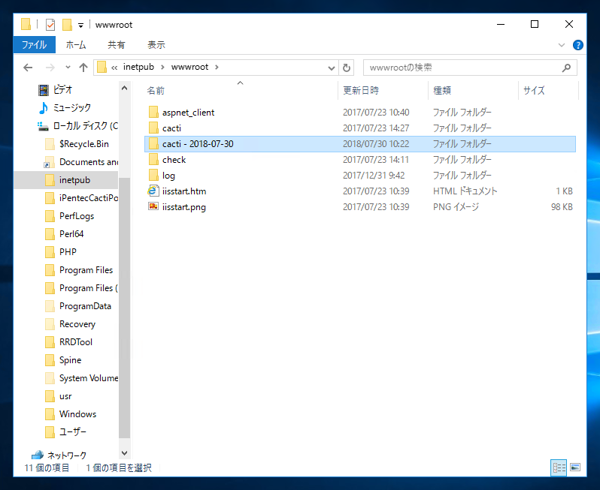This screenshot has height=490, width=600.
Task: Open the address bar history dropdown
Action: tap(331, 68)
